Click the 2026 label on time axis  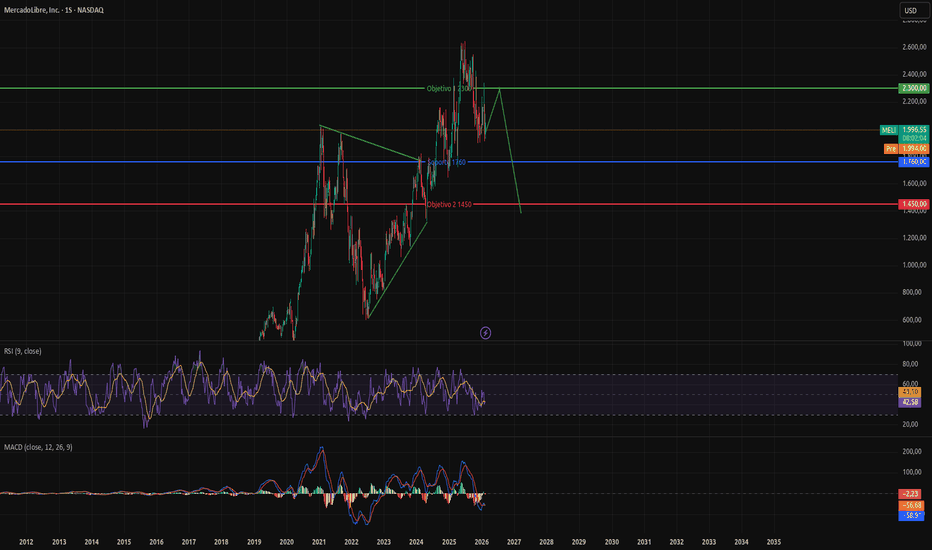click(481, 542)
